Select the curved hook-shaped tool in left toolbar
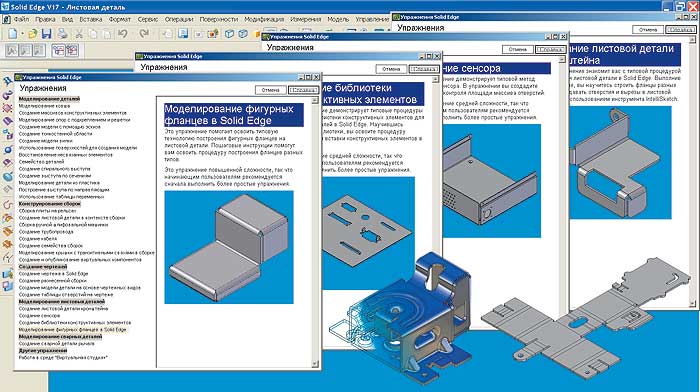 [8, 205]
